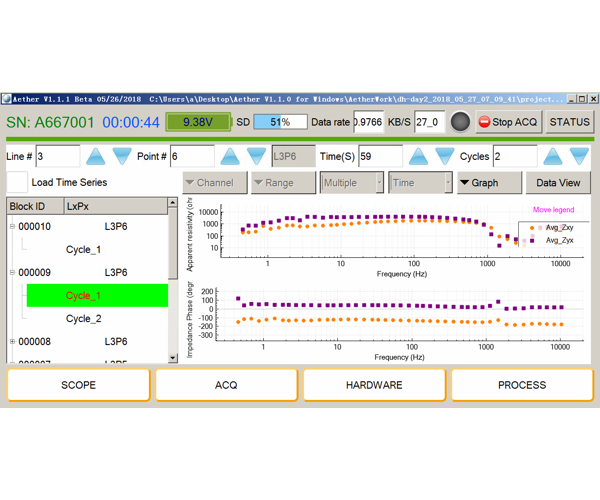Click the Block ID column header

point(35,206)
